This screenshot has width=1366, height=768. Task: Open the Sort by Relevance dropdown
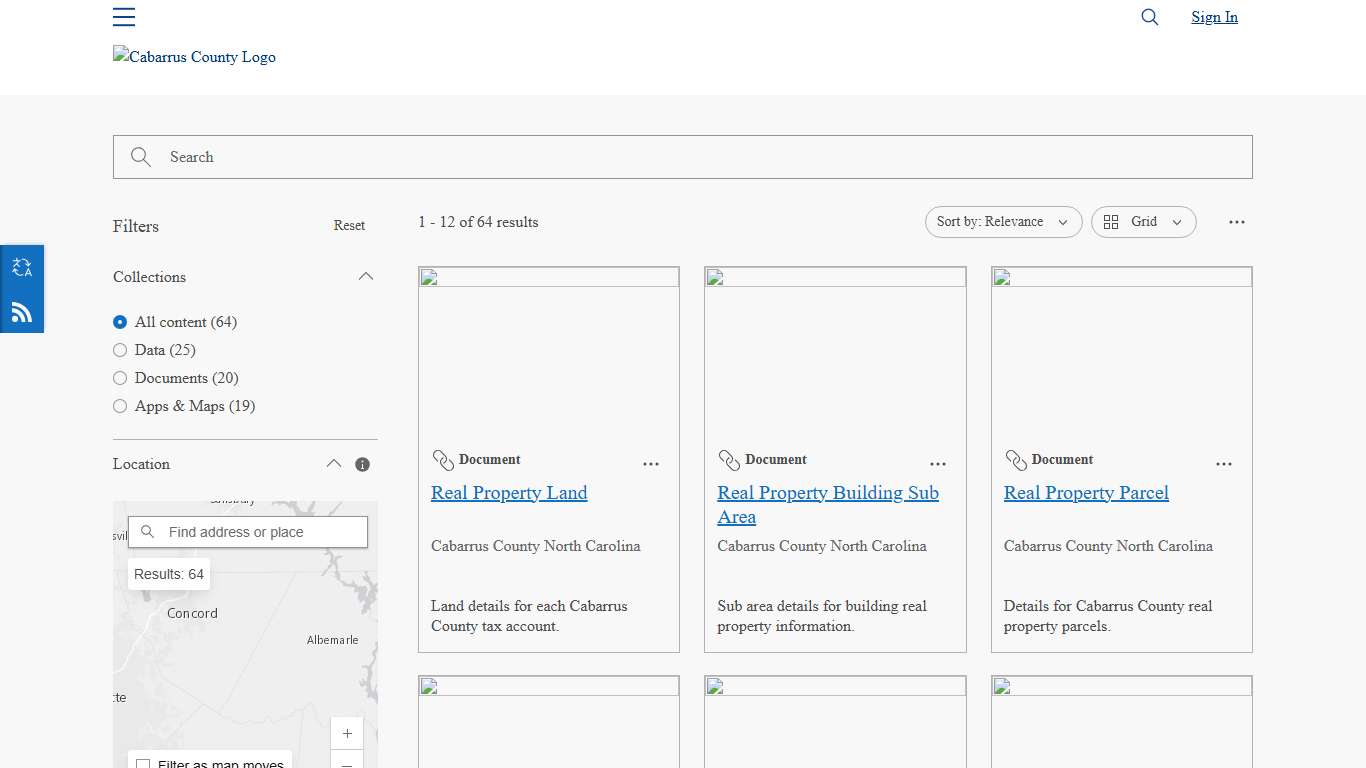pyautogui.click(x=1003, y=222)
